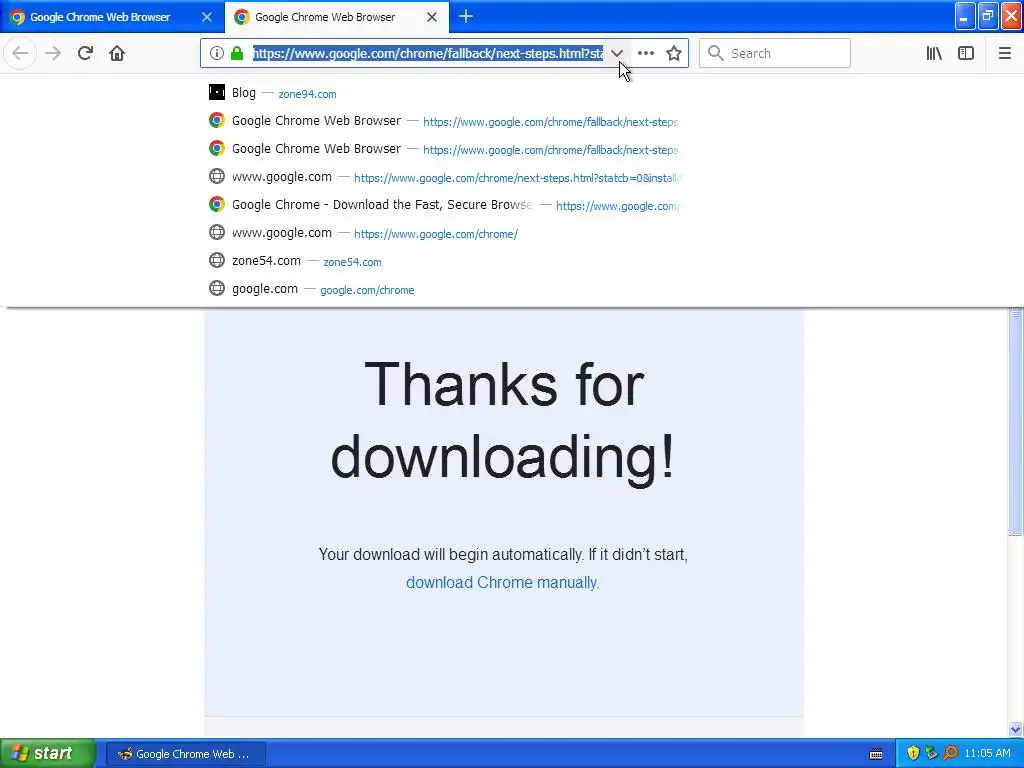Click the green padlock security icon

point(237,53)
